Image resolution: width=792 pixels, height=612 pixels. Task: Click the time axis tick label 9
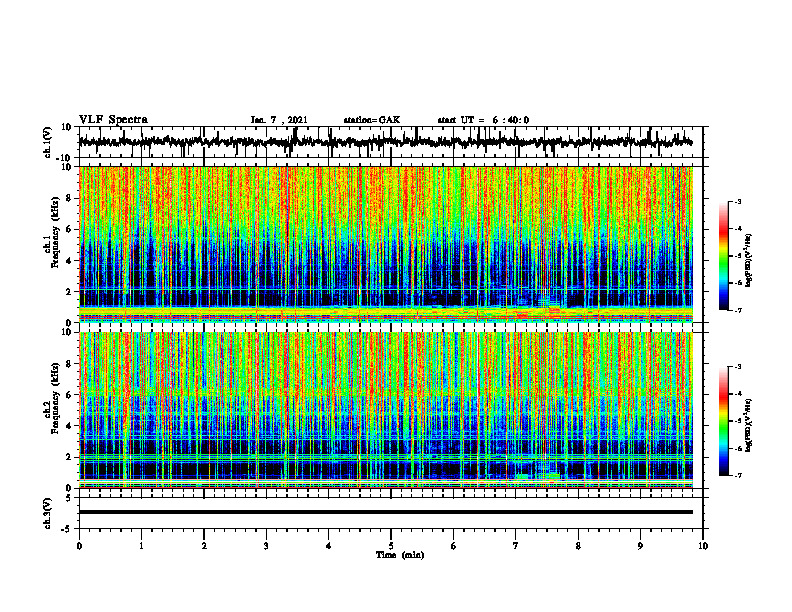pyautogui.click(x=640, y=546)
